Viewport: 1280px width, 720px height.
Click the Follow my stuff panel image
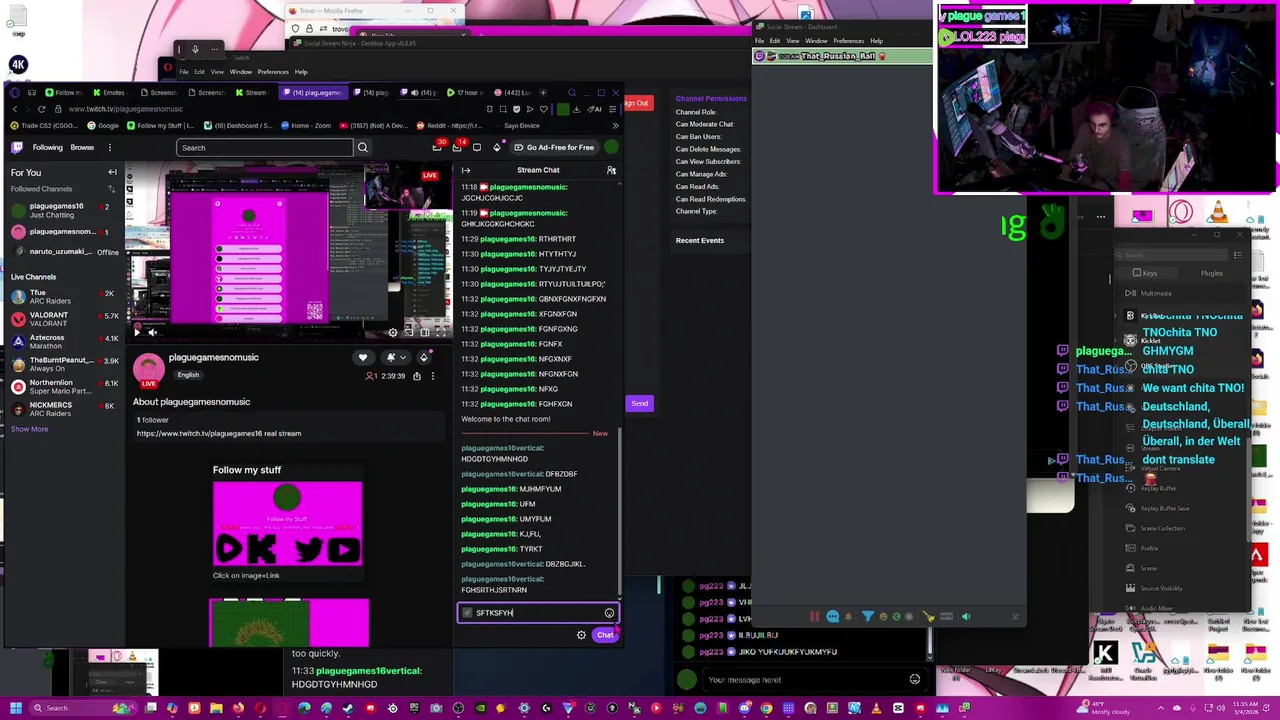click(x=288, y=524)
